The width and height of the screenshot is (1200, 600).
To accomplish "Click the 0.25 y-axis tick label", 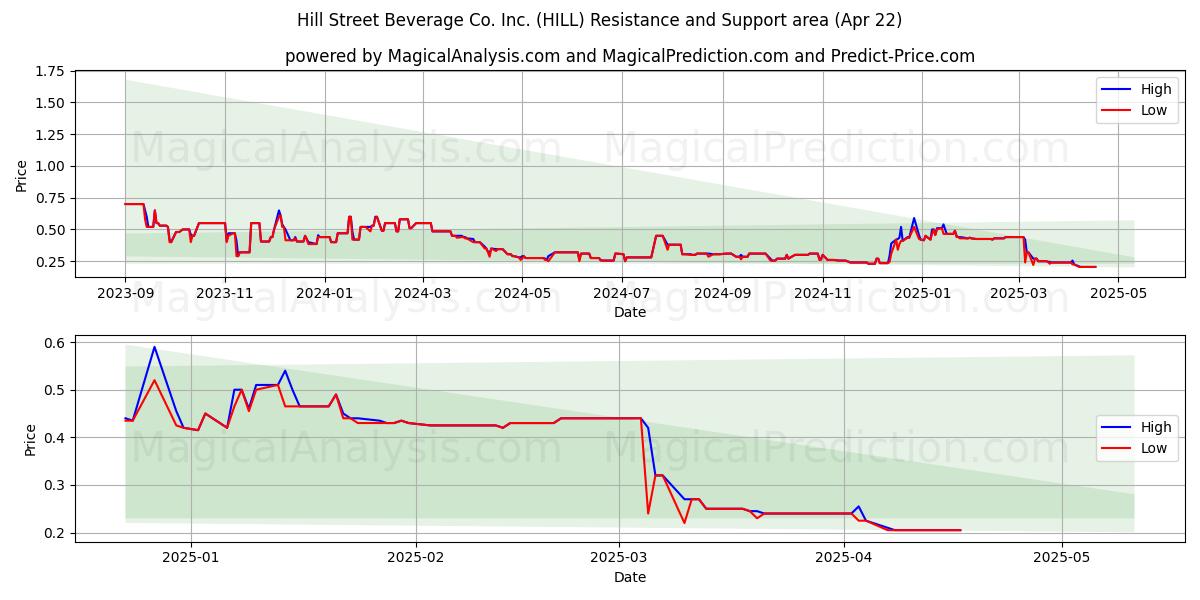I will coord(50,262).
